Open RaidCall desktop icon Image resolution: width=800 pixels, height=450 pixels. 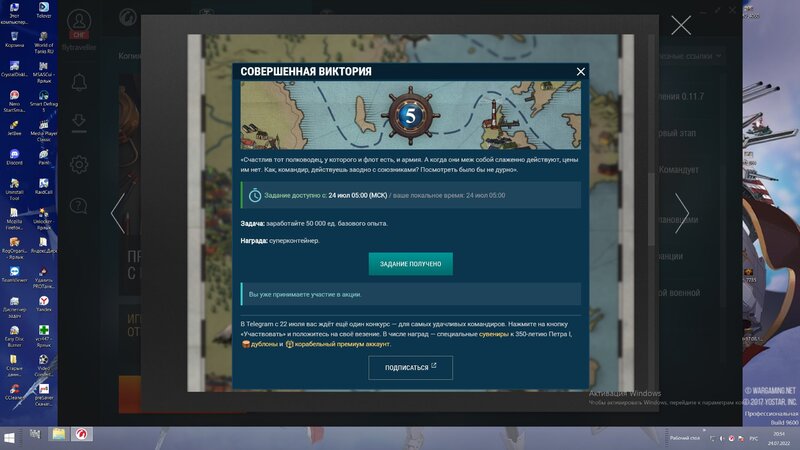click(44, 186)
